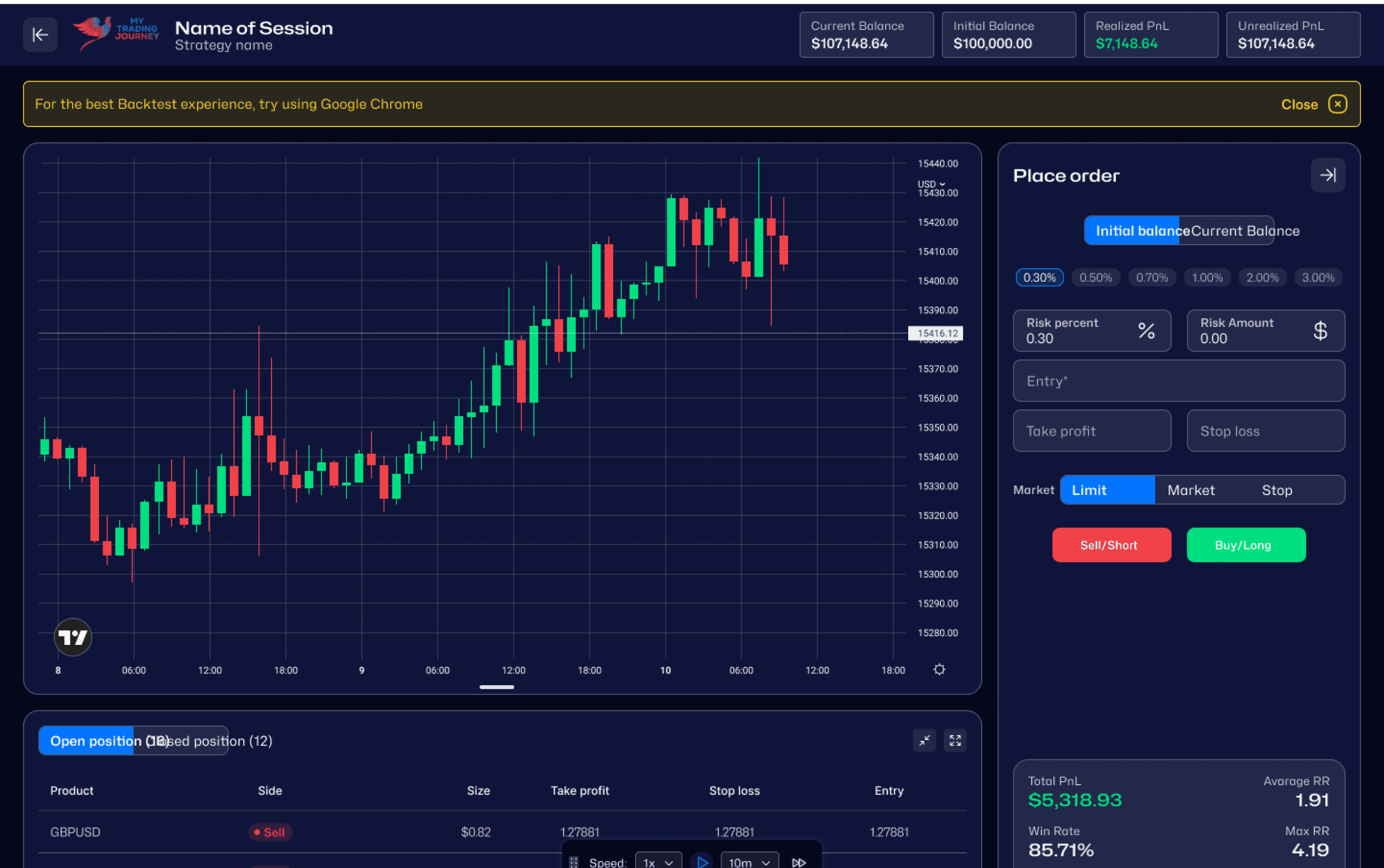Screen dimensions: 1384x868
Task: Click the Take profit input field
Action: click(1092, 431)
